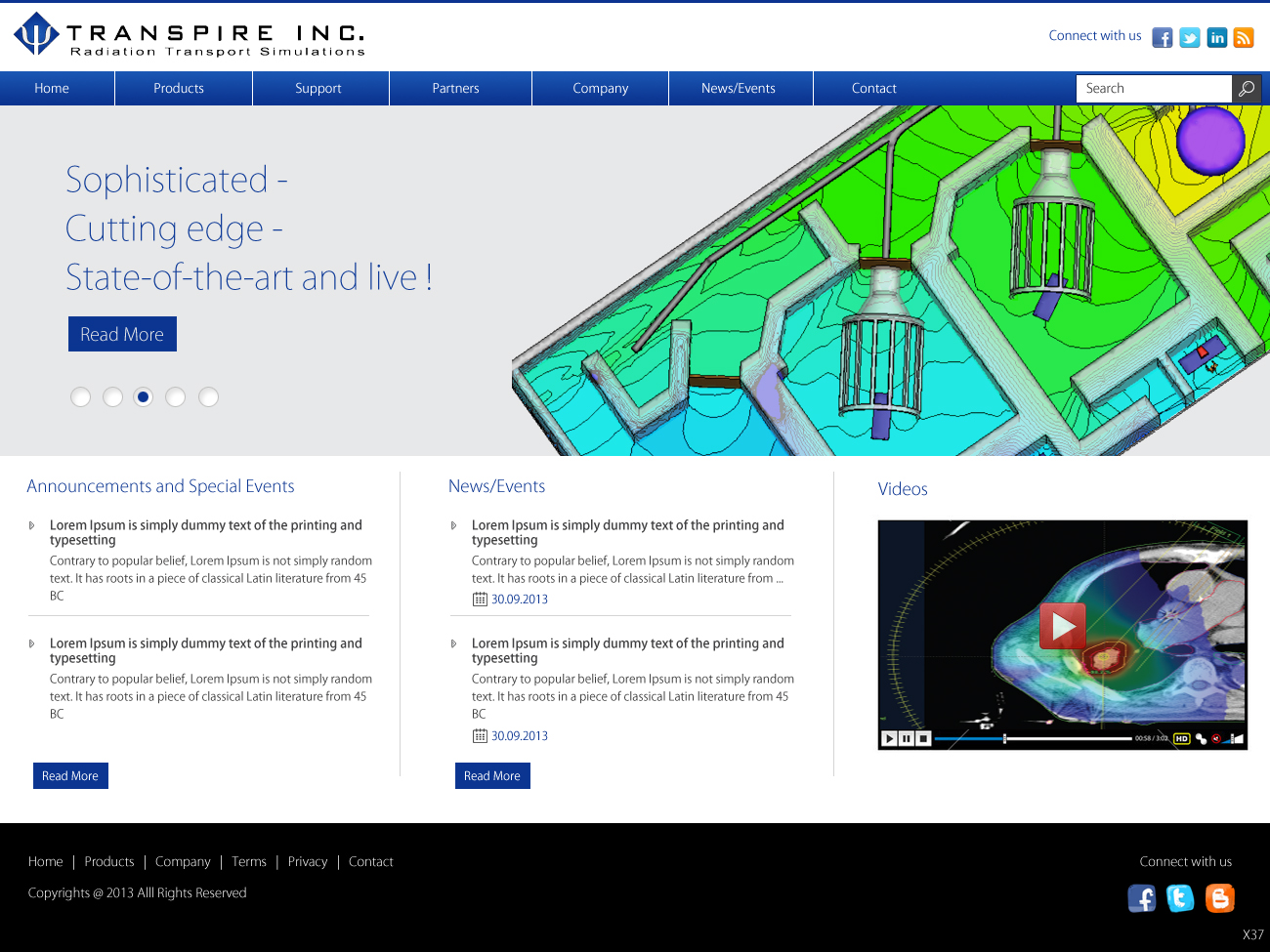Viewport: 1270px width, 952px height.
Task: Click the video progress bar handle
Action: pos(1004,738)
